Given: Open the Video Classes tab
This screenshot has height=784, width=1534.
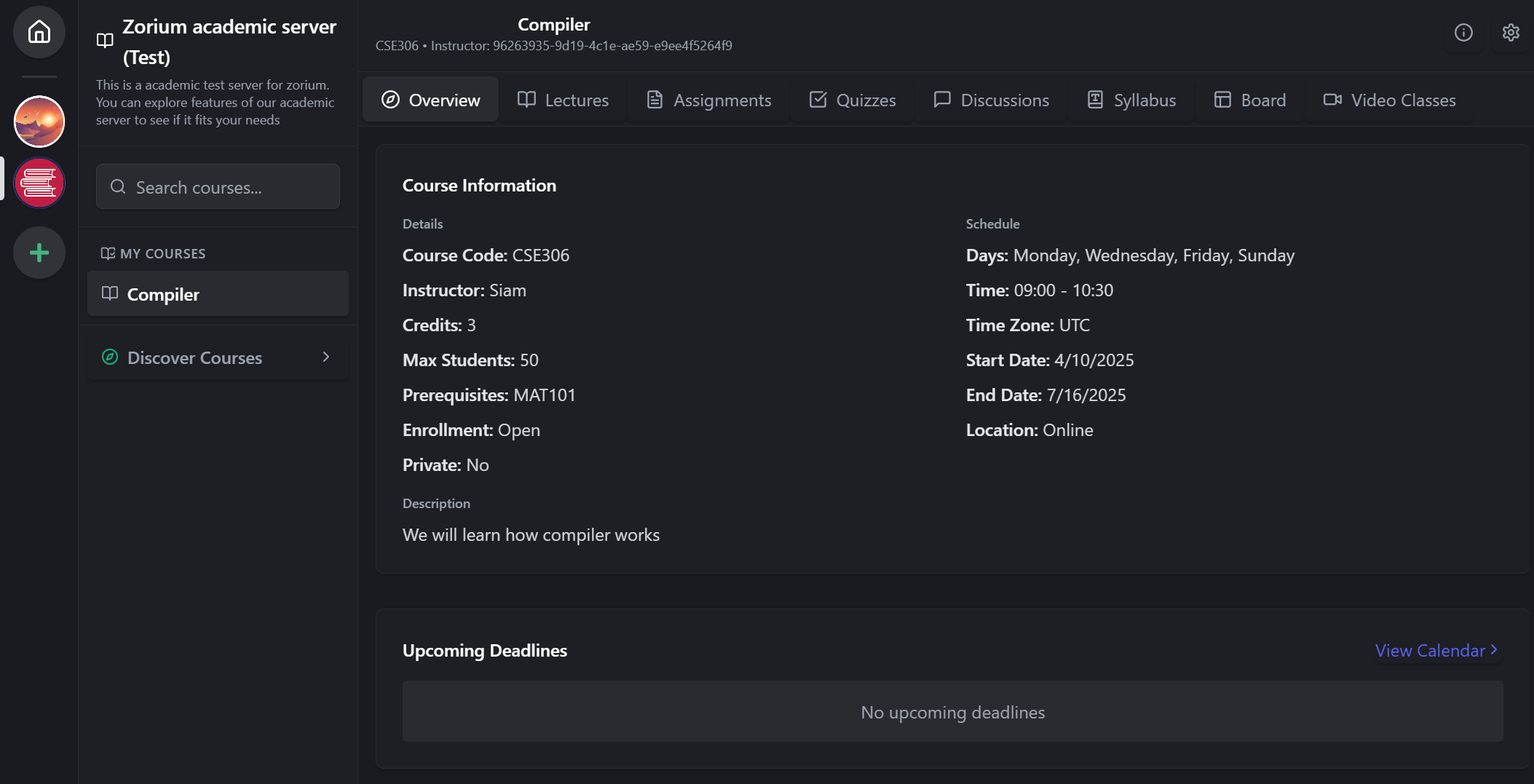Looking at the screenshot, I should click(1390, 100).
